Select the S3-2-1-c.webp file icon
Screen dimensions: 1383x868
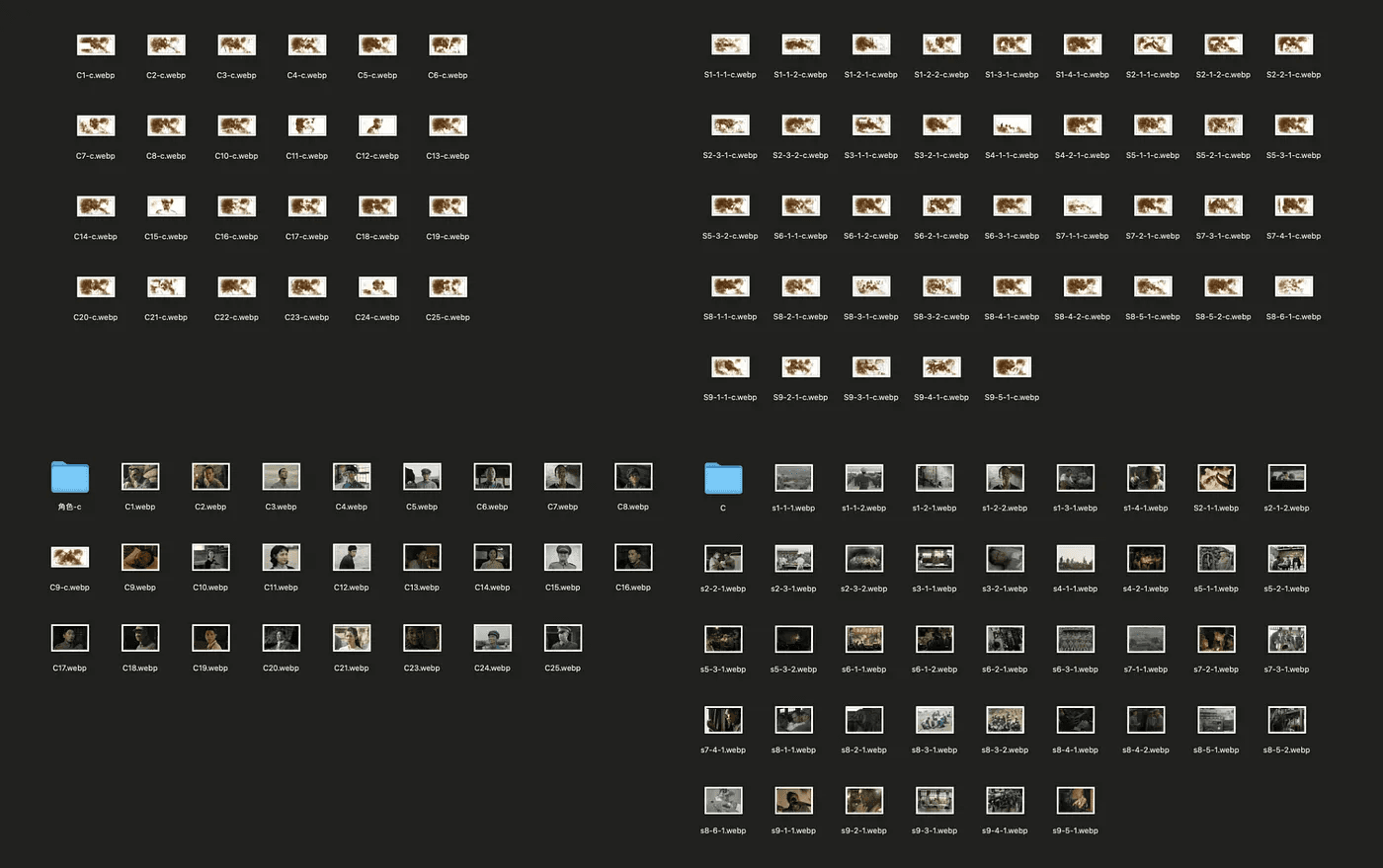(940, 125)
